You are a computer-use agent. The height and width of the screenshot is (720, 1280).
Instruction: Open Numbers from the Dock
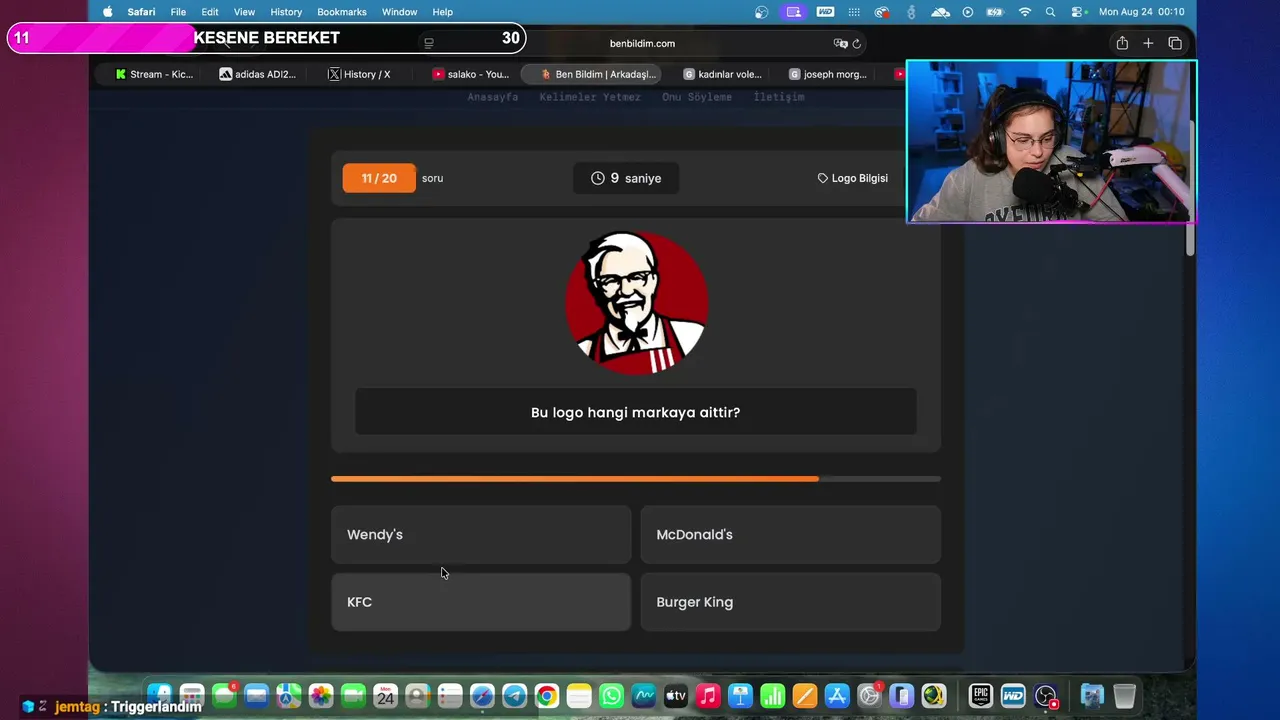772,696
